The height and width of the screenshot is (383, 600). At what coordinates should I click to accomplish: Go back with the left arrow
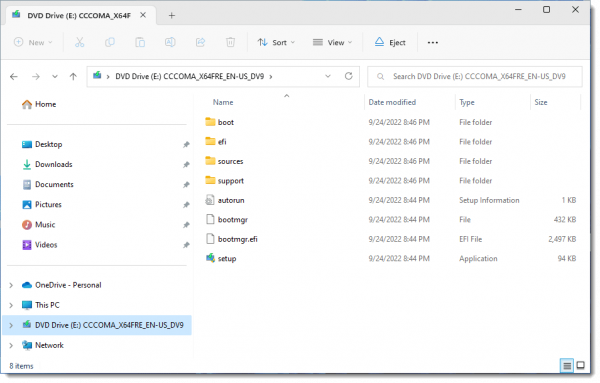[14, 77]
